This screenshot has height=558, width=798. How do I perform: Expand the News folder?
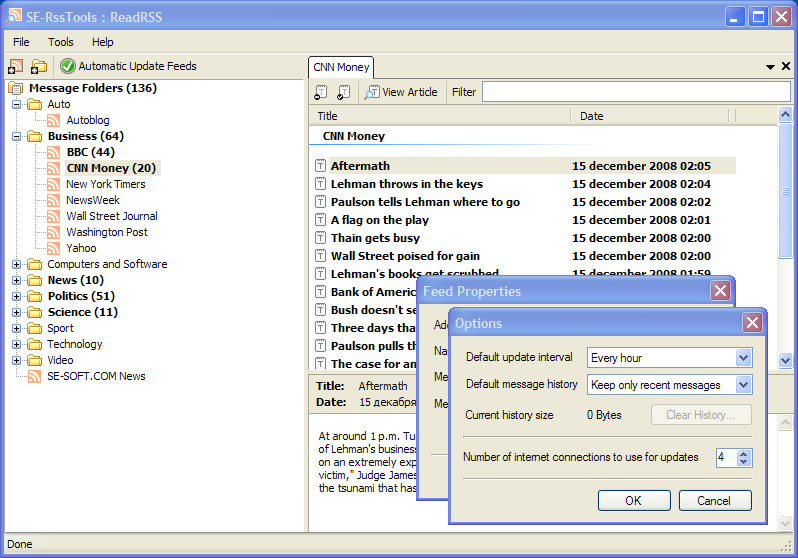click(x=17, y=281)
